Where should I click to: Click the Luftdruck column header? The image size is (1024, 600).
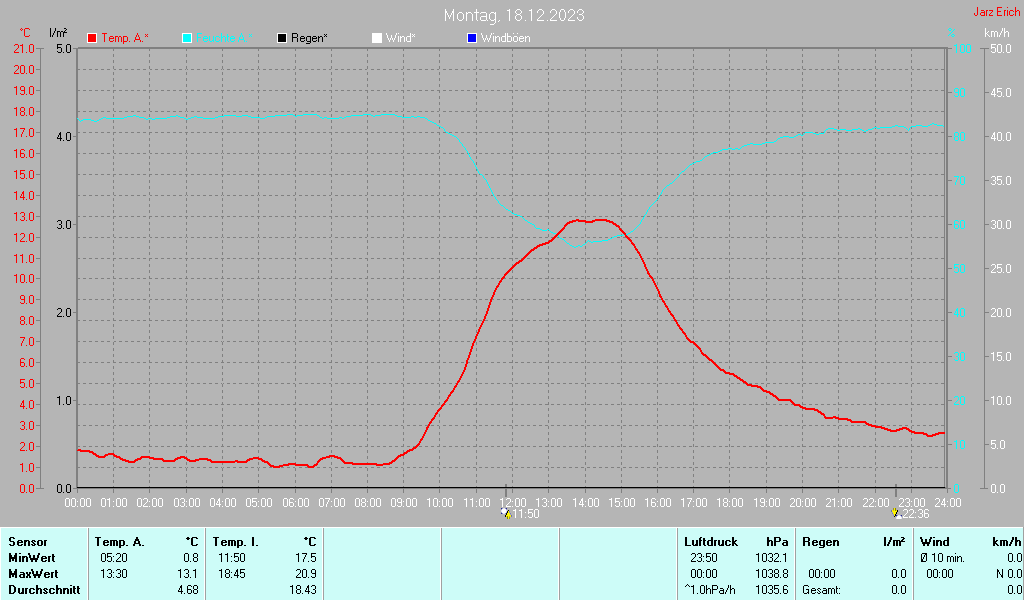click(x=710, y=541)
